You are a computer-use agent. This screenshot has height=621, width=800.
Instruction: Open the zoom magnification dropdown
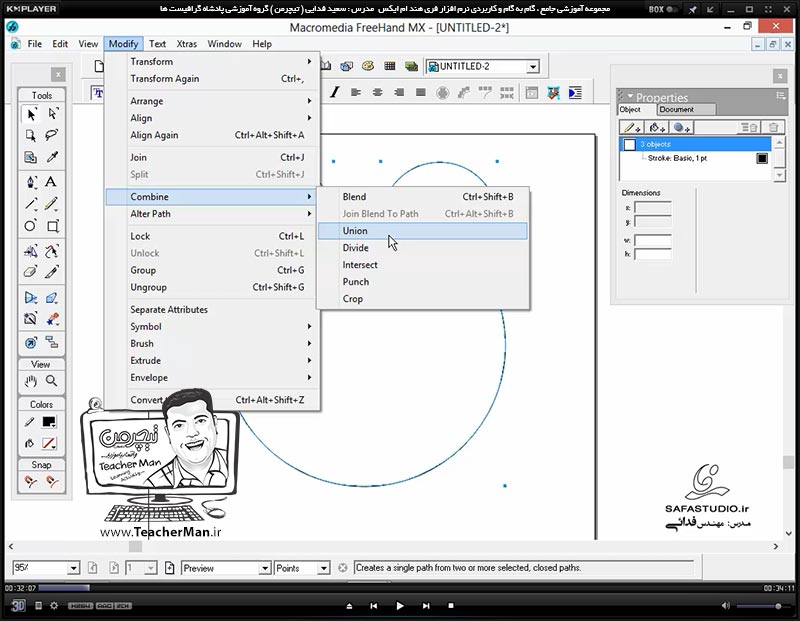73,568
